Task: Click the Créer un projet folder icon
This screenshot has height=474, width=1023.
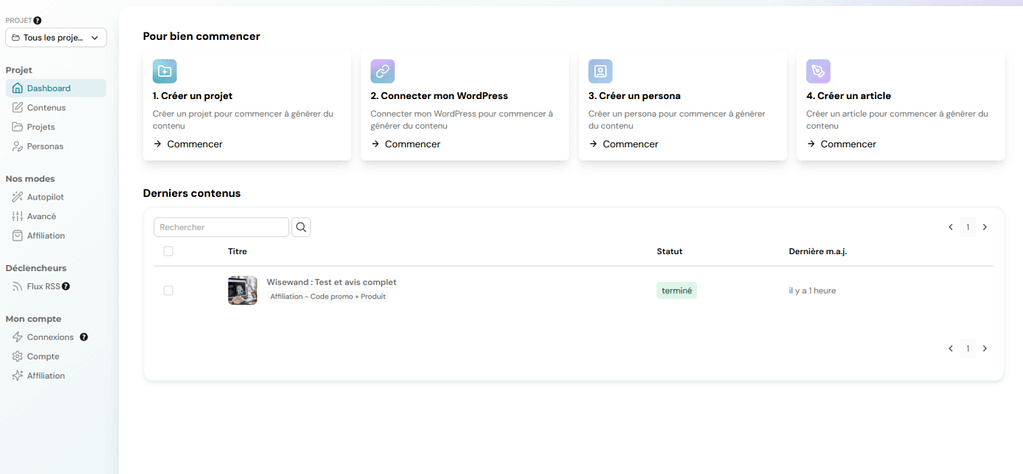Action: 165,71
